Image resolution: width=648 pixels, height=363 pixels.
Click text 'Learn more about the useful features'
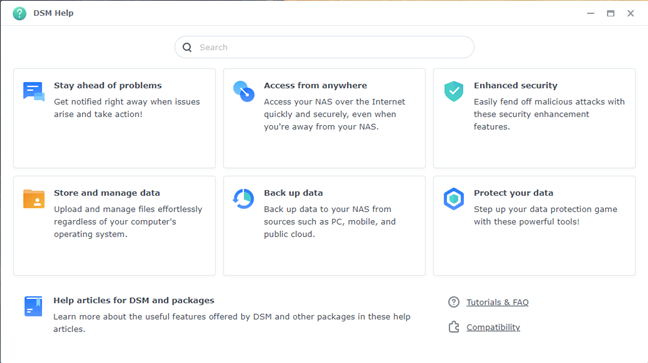130,317
